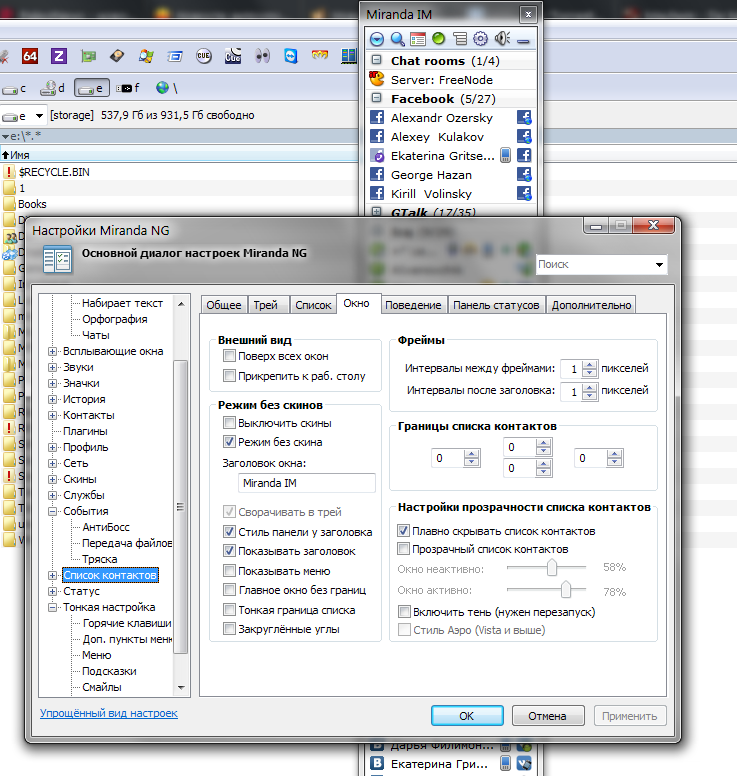The height and width of the screenshot is (776, 737).
Task: Click the red 64 icon in file manager toolbar
Action: click(30, 56)
